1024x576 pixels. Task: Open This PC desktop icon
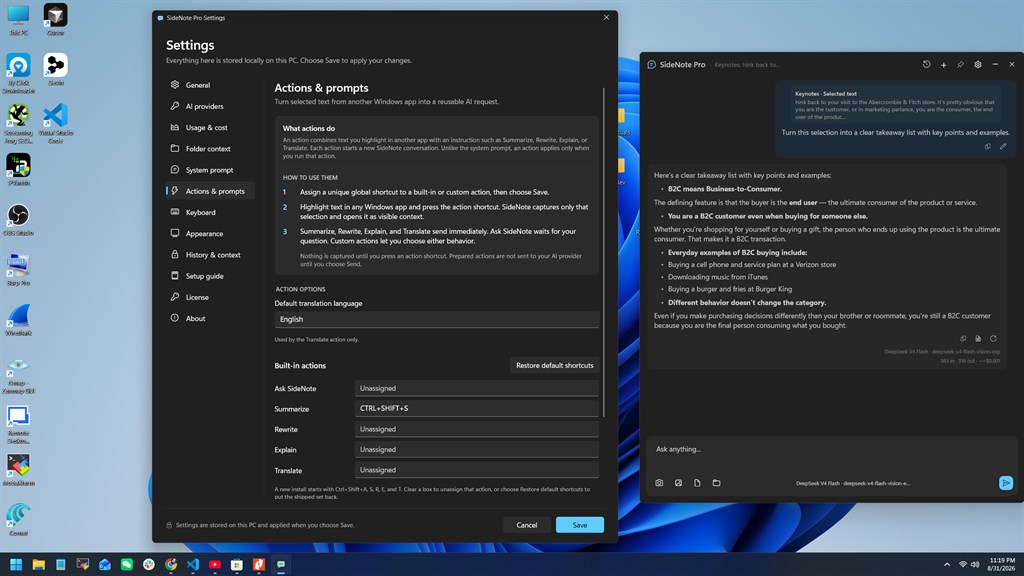coord(18,20)
